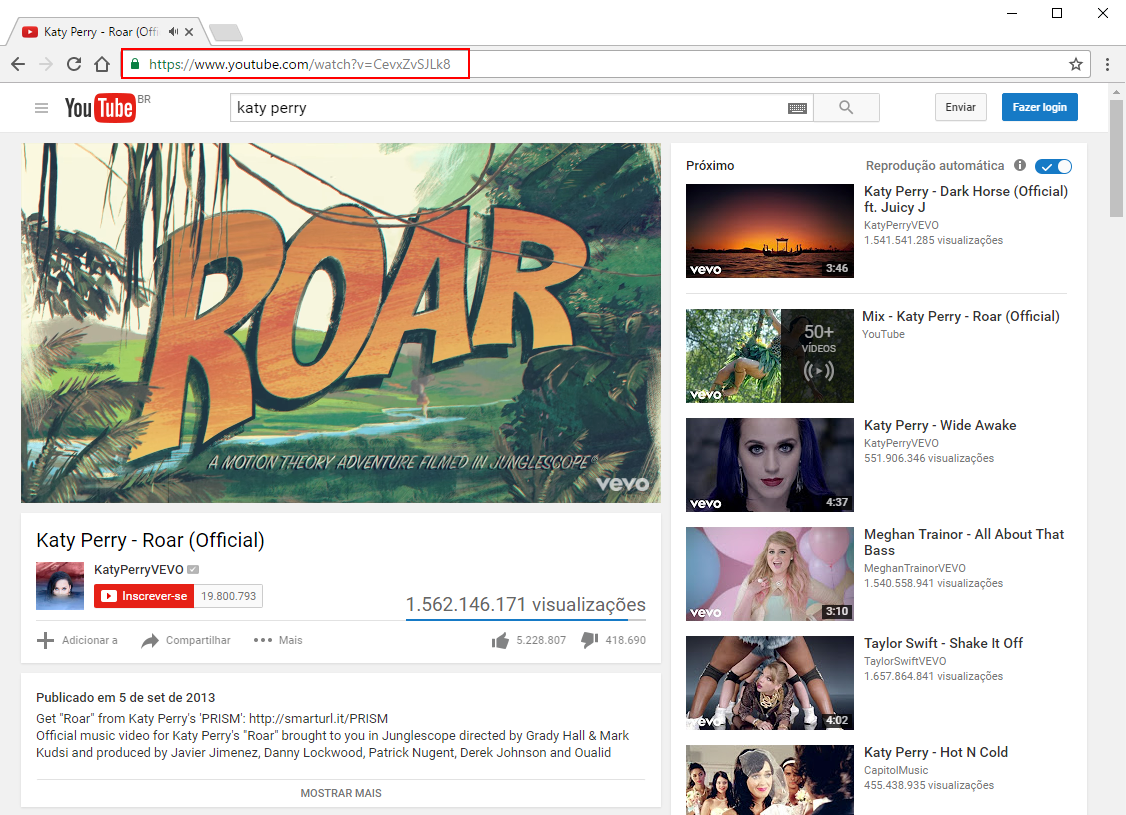
Task: Click the Próximo heading text
Action: 710,165
